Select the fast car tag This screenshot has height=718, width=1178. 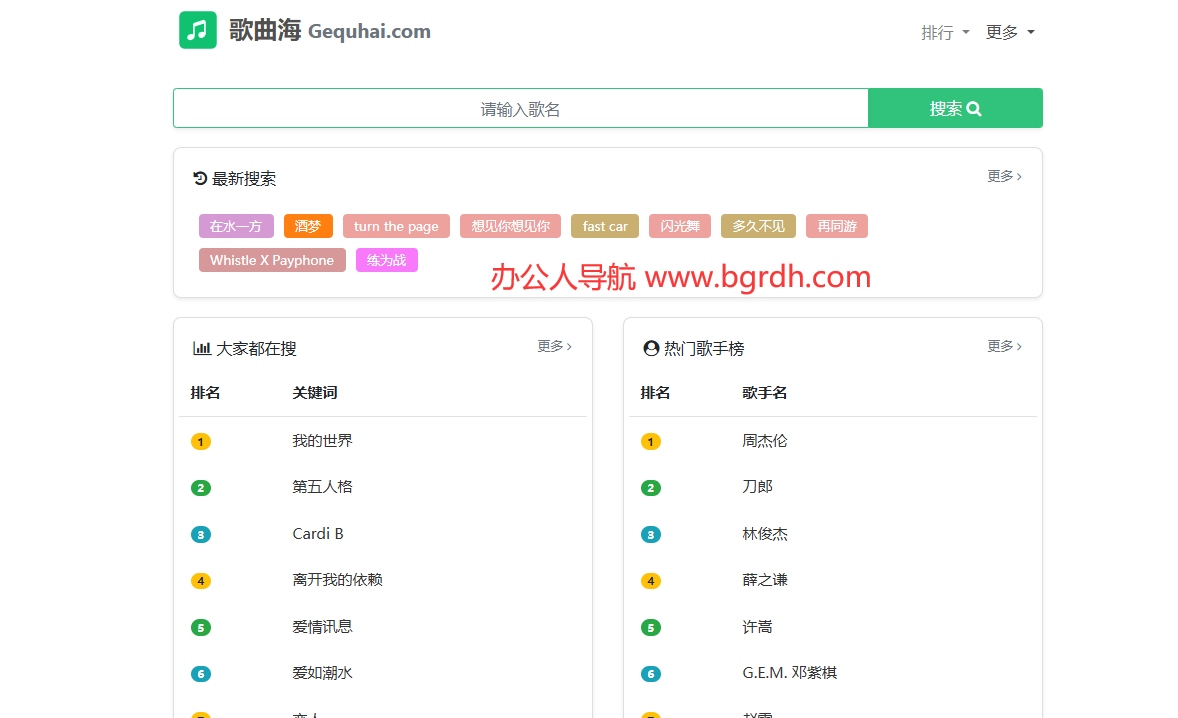click(605, 226)
